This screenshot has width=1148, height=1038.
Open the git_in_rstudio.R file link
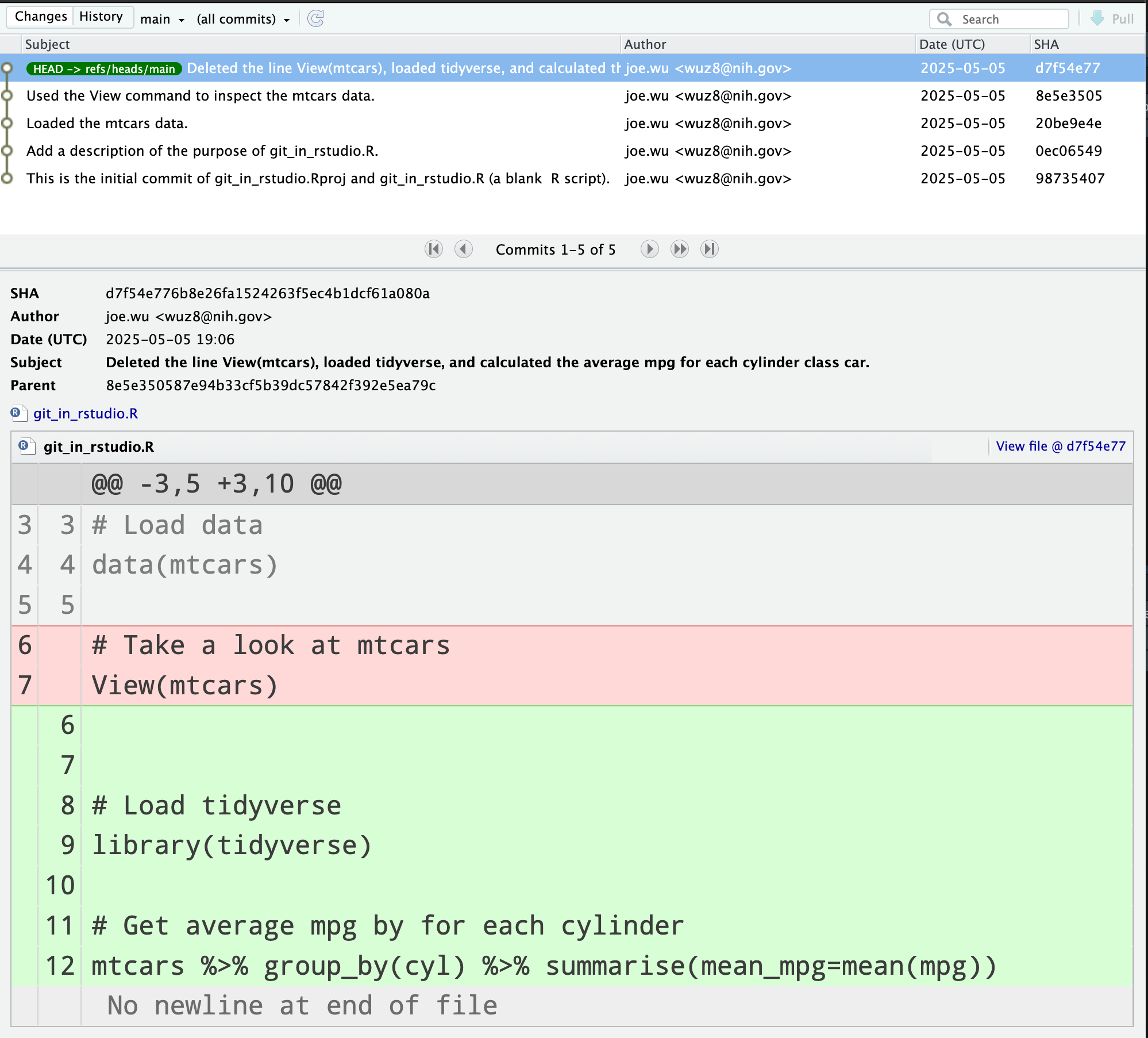click(86, 413)
